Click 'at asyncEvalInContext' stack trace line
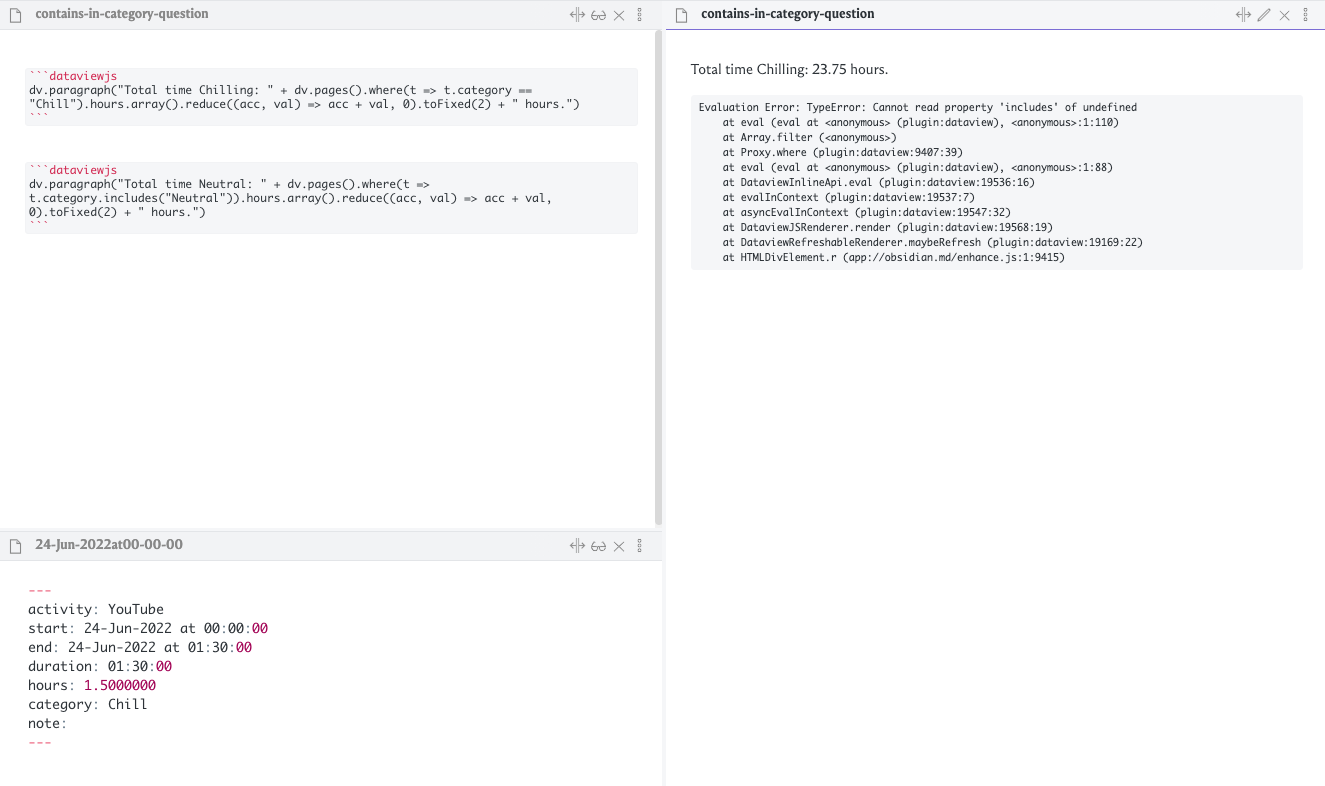 [x=867, y=212]
